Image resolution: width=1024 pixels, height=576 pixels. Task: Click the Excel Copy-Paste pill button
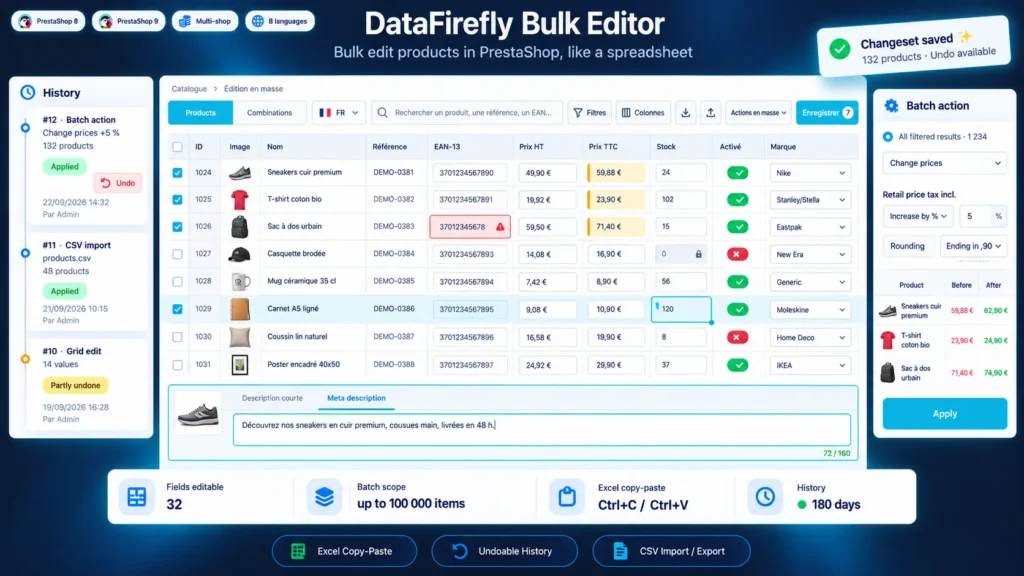(344, 551)
